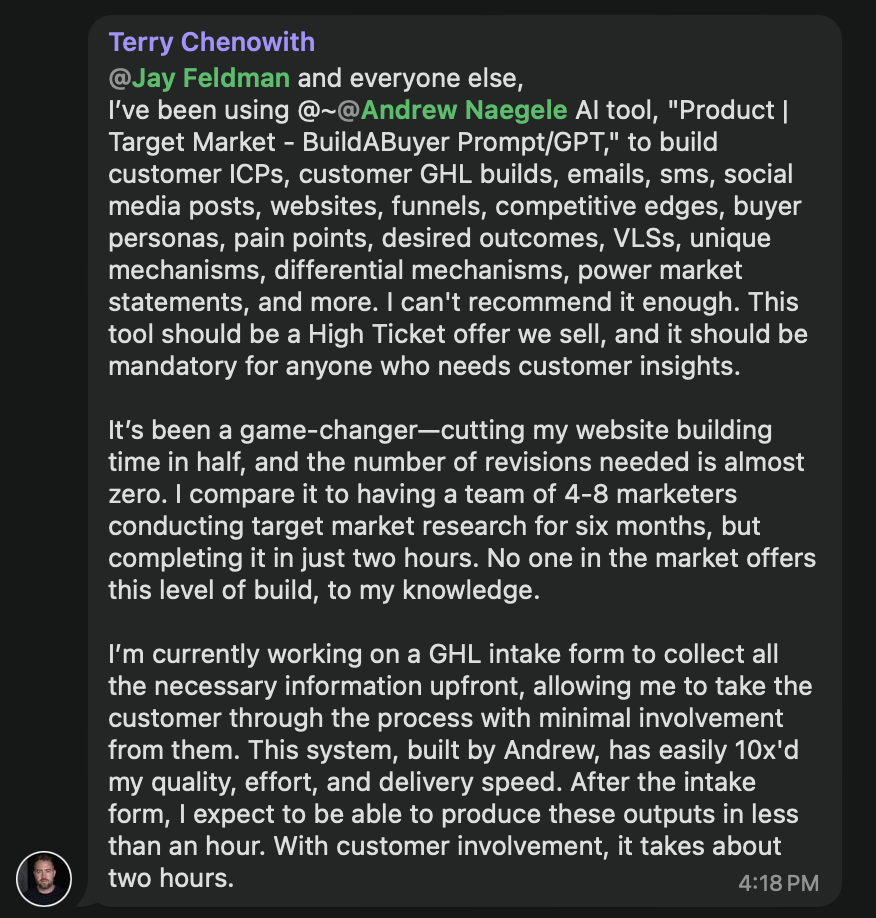
Task: Open the @Andrew Naegele mention
Action: pyautogui.click(x=463, y=110)
